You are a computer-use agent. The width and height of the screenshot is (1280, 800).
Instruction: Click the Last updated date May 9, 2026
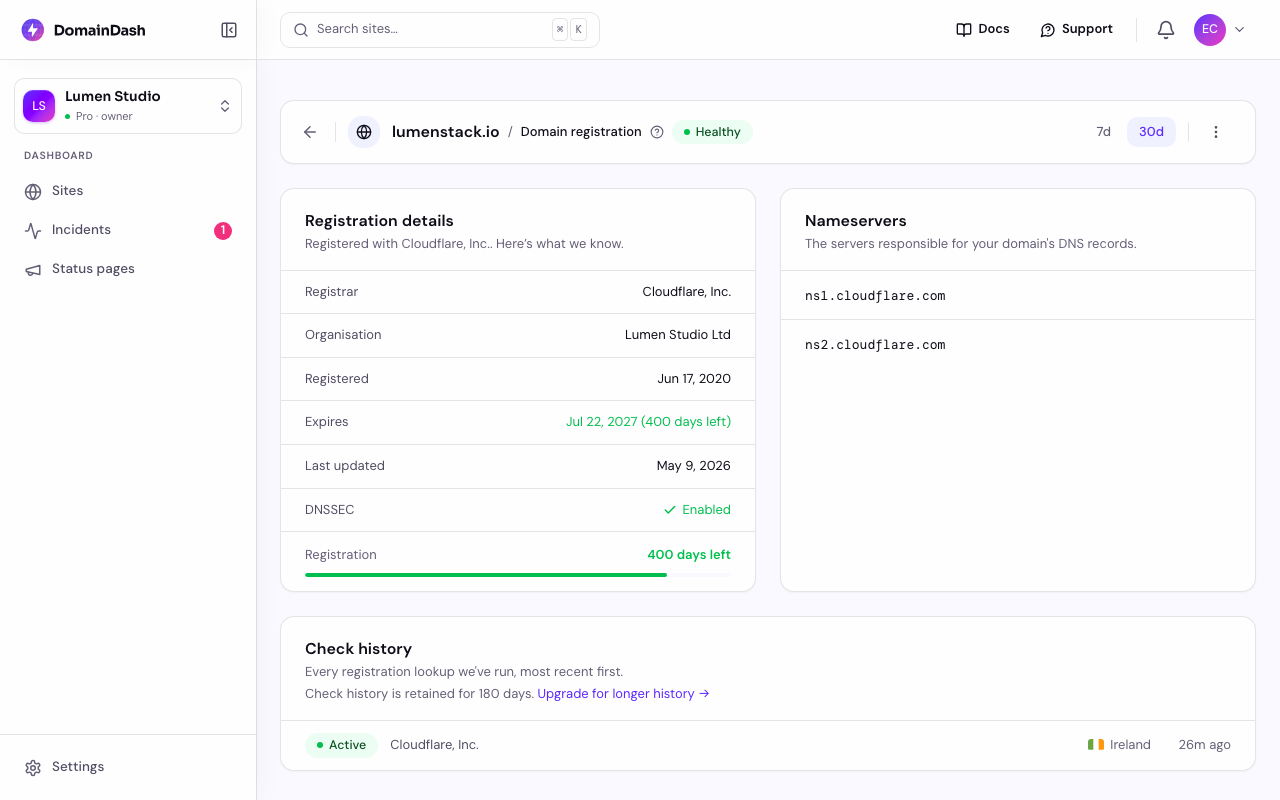point(694,466)
